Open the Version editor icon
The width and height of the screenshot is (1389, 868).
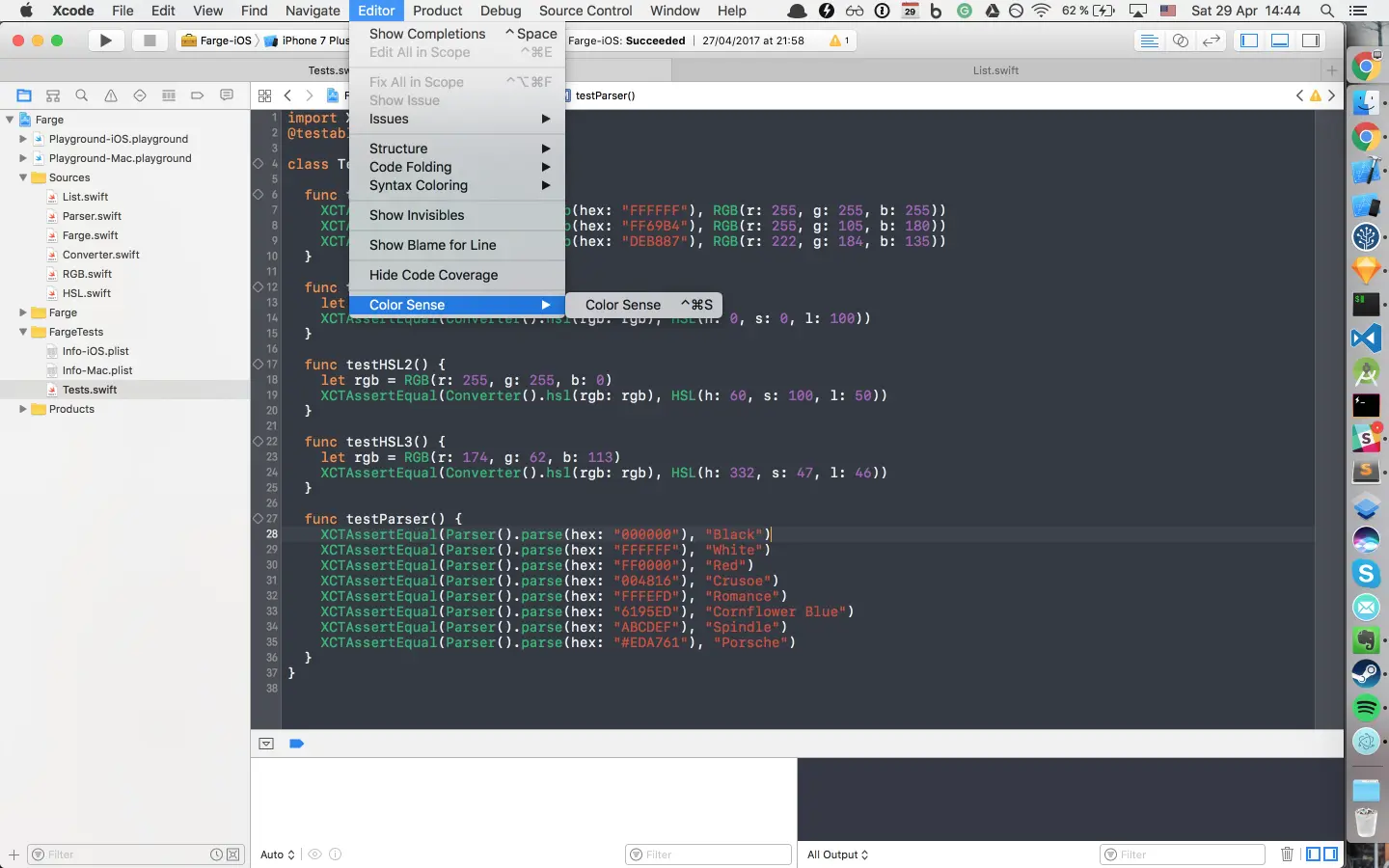[x=1212, y=41]
